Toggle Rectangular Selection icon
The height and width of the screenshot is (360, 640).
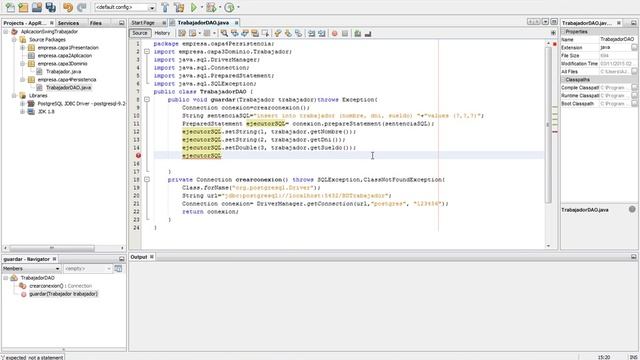[x=265, y=33]
